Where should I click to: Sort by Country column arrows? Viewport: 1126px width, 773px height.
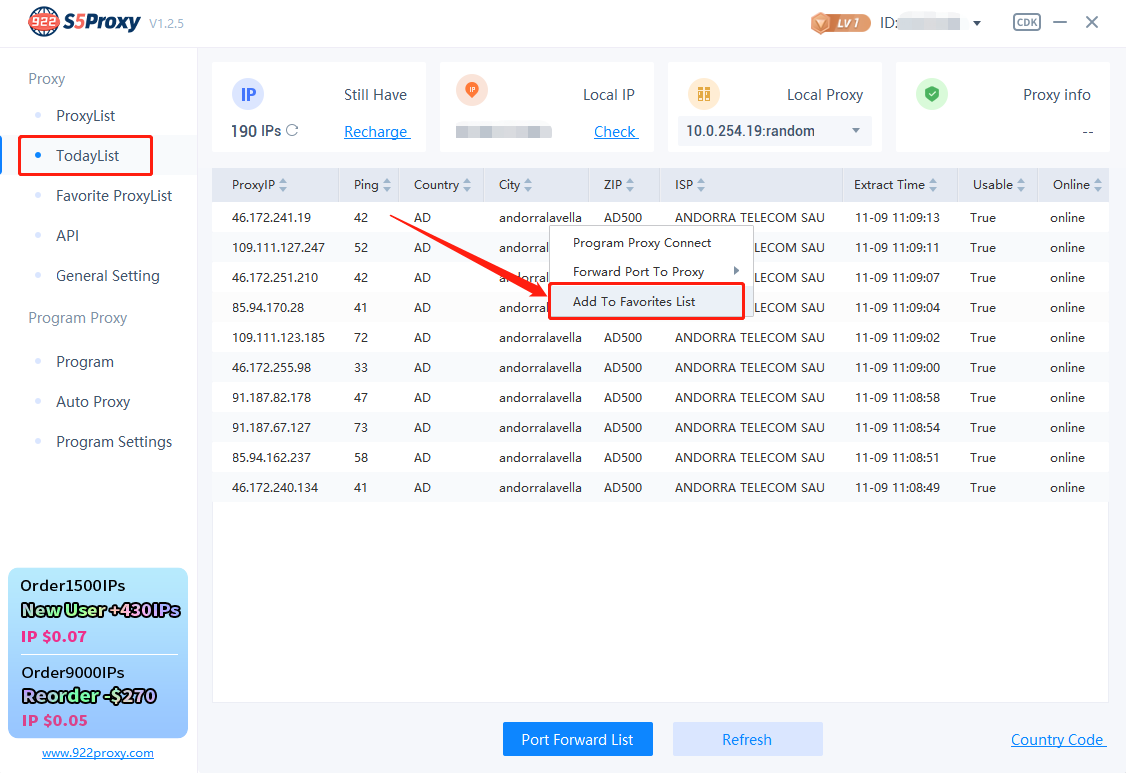(x=467, y=185)
